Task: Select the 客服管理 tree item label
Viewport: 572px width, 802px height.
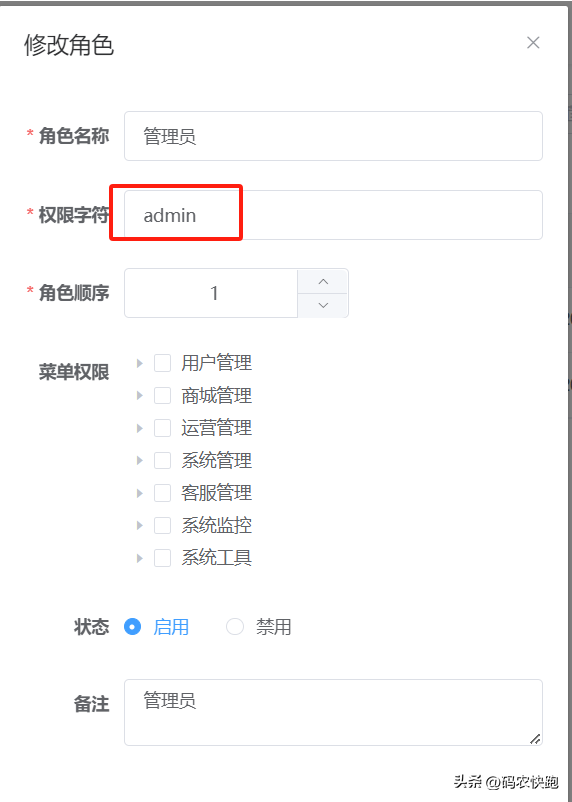Action: pos(216,493)
